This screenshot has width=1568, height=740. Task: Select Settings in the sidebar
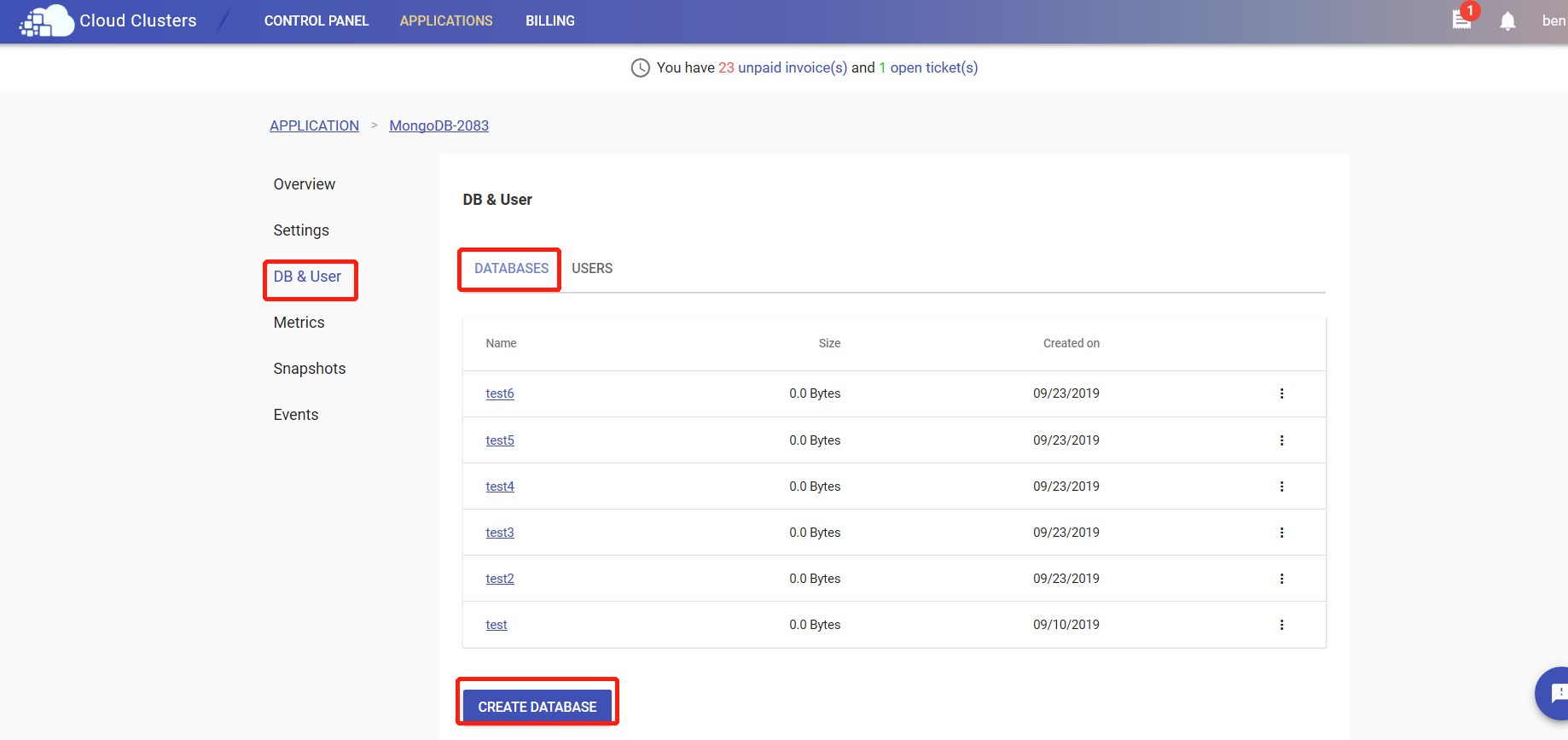pyautogui.click(x=301, y=230)
